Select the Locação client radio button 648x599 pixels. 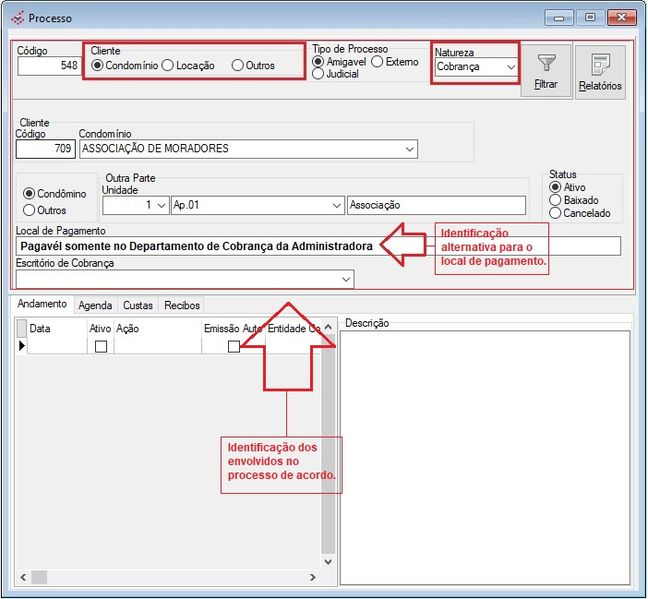point(168,66)
